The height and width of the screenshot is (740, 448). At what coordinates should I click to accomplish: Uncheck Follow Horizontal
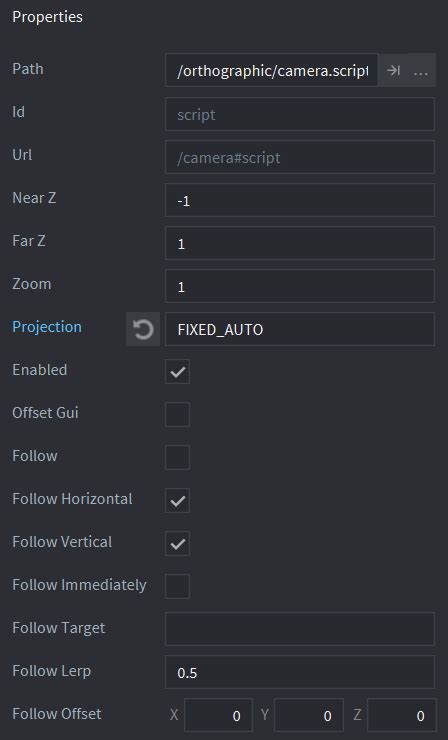[178, 500]
